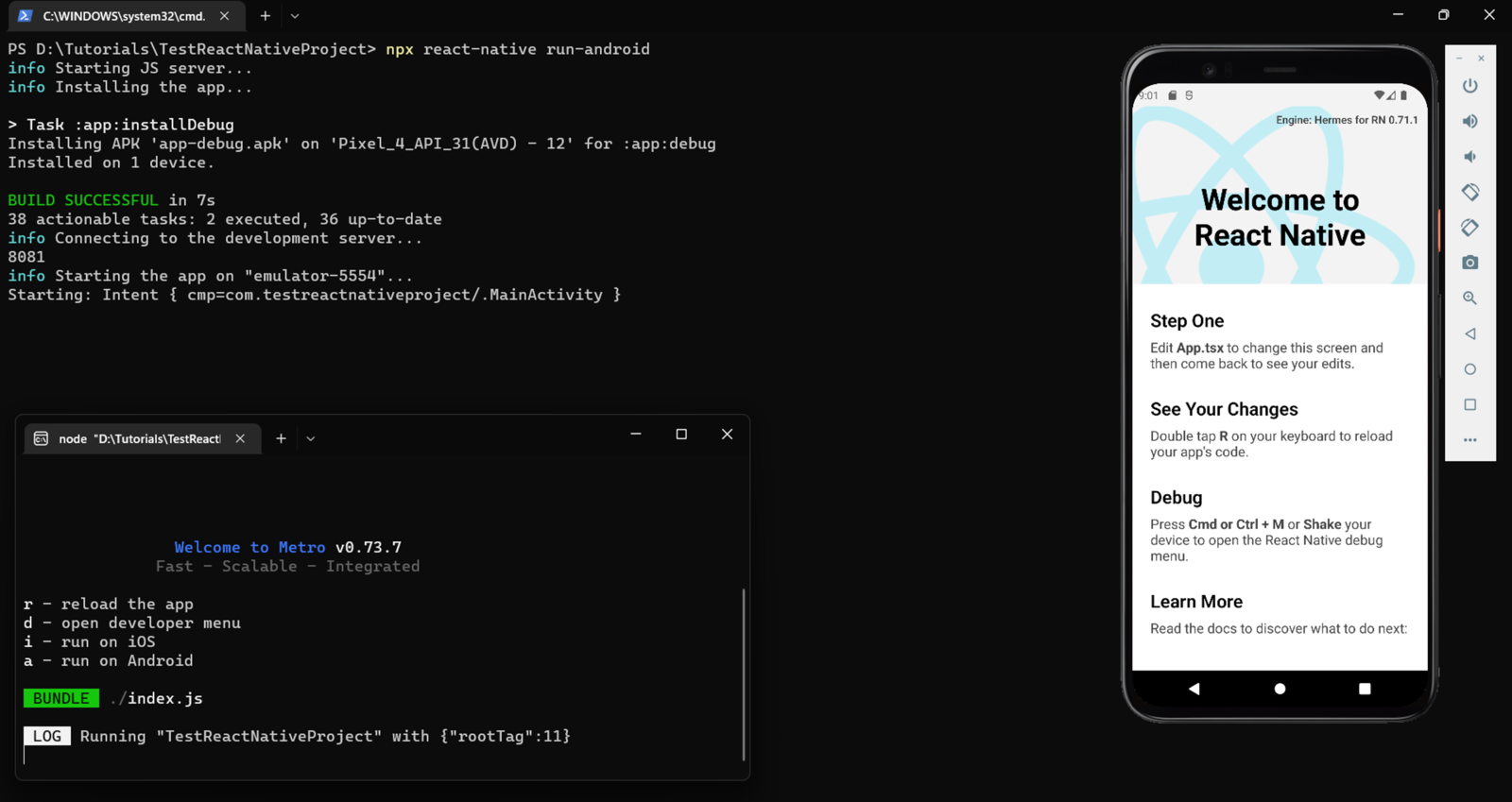Select the C:\WINDOWS\system32\cmd. tab
The image size is (1512, 802).
coord(124,16)
